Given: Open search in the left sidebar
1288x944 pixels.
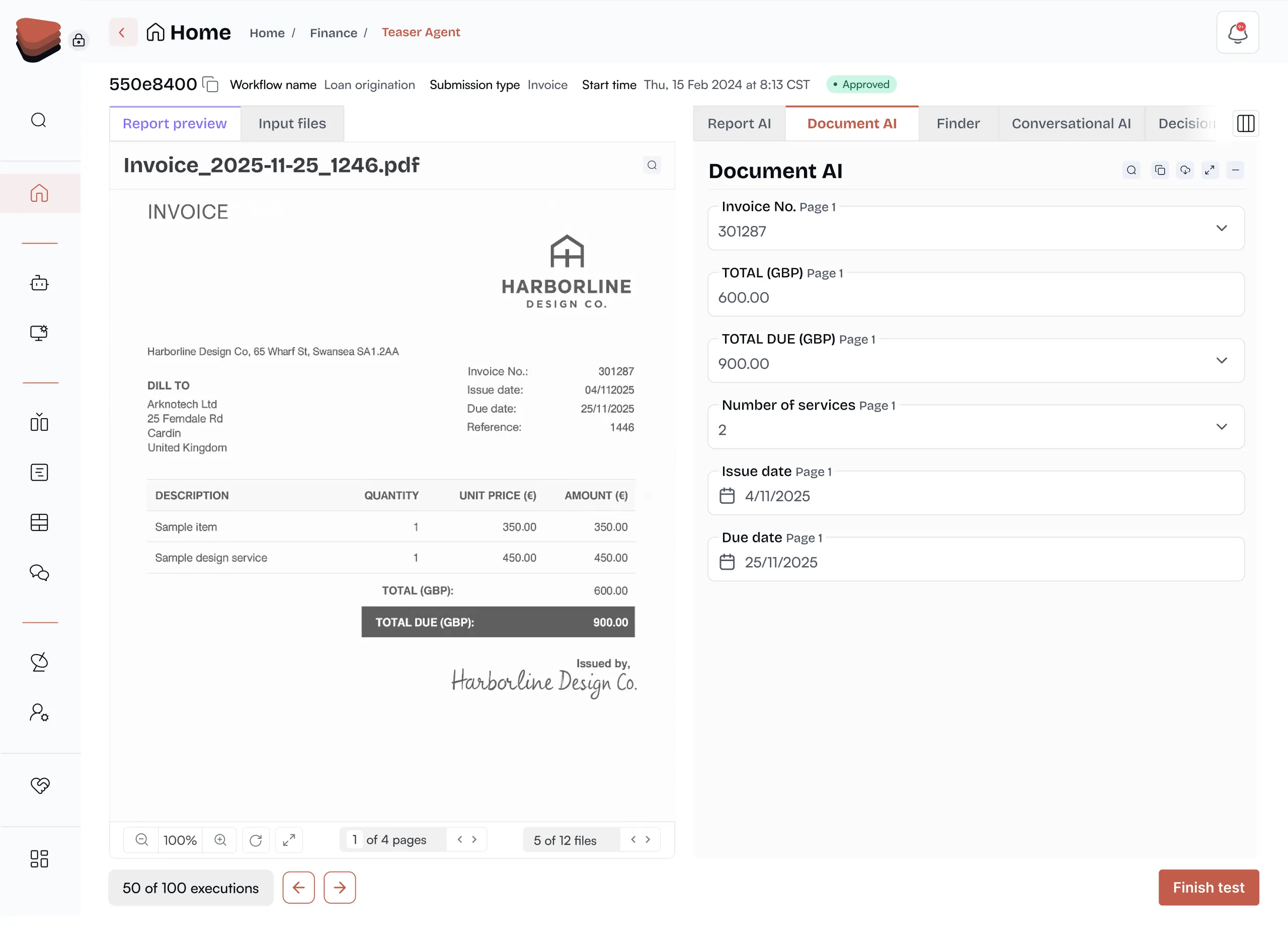Looking at the screenshot, I should (x=39, y=120).
